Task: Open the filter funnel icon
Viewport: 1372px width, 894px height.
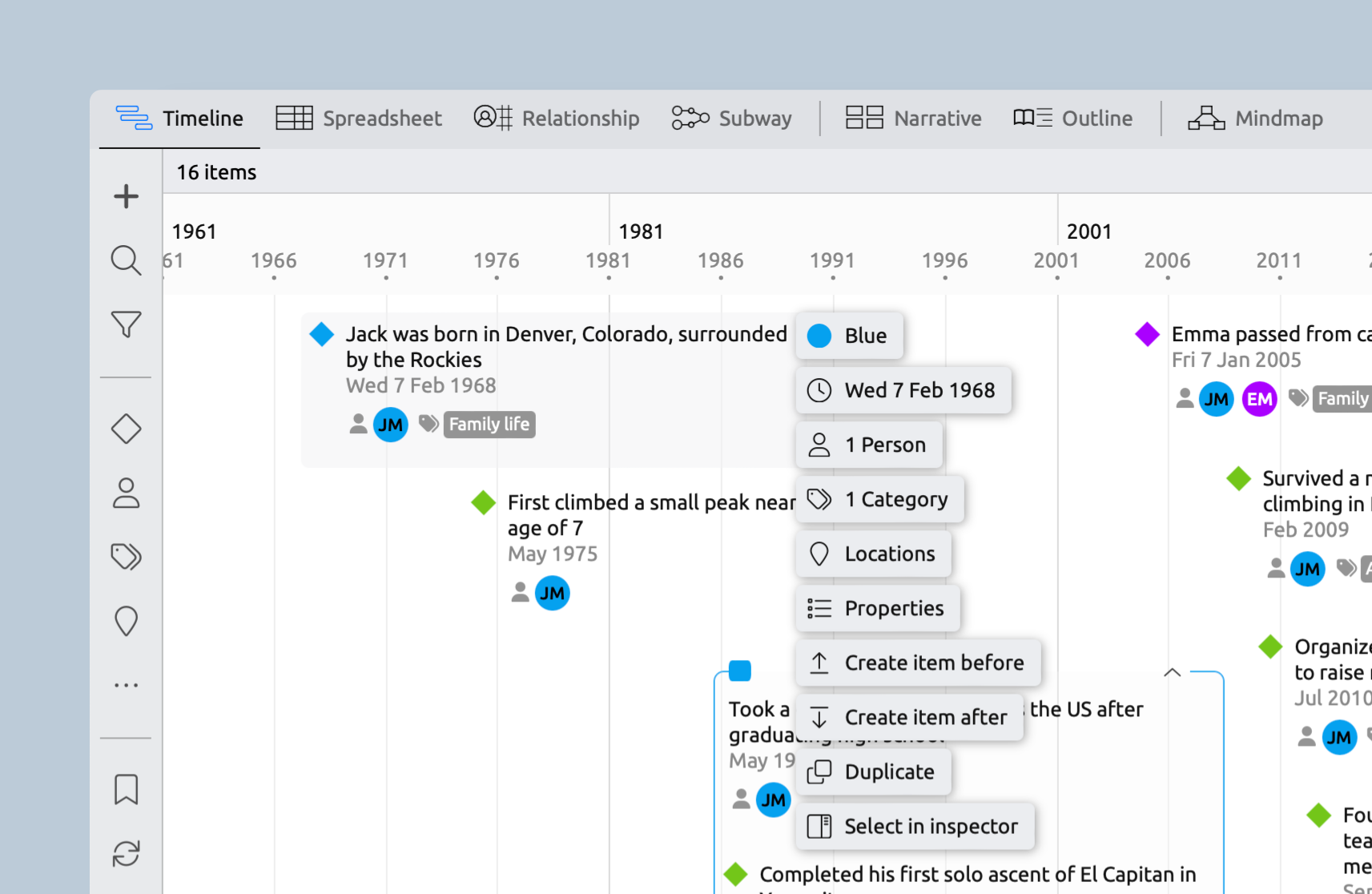Action: (x=126, y=324)
